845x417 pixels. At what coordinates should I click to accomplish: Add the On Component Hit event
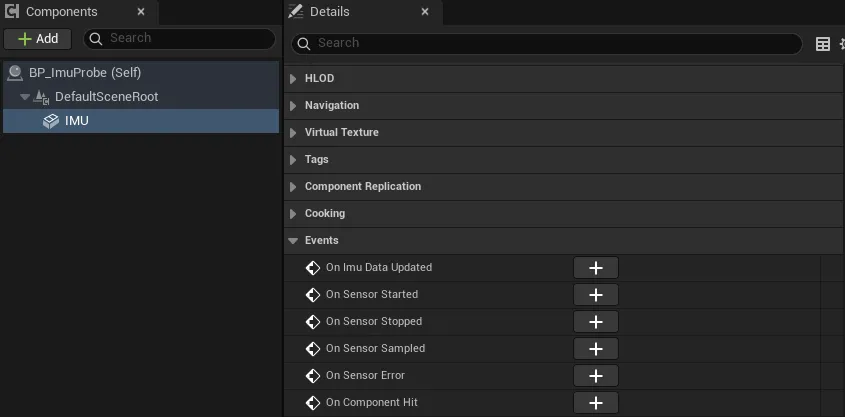click(x=595, y=402)
